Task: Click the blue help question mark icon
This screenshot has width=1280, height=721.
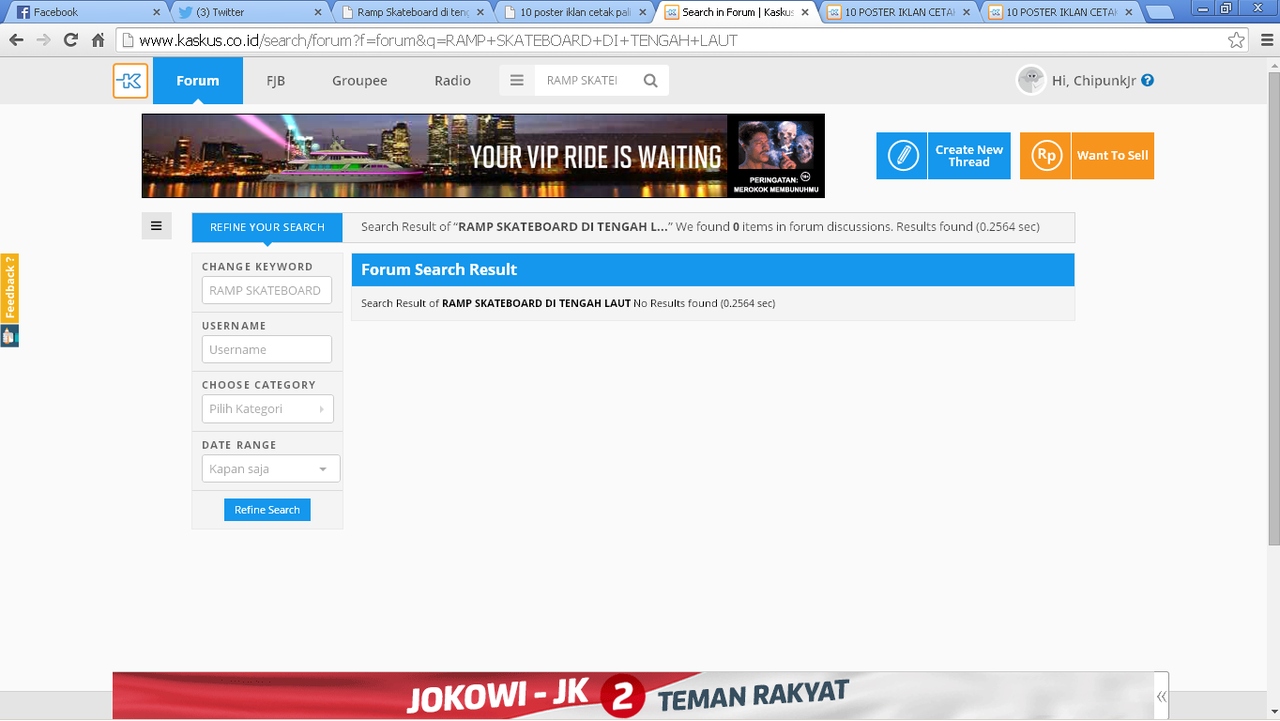Action: [1147, 81]
